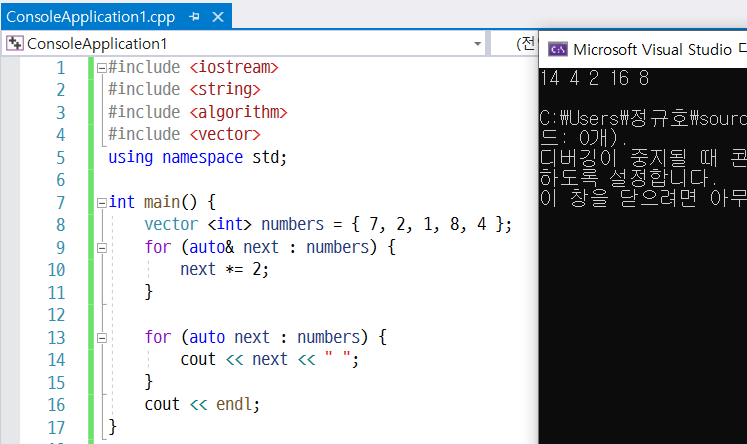Toggle pin on ConsoleApplication1.cpp tab
This screenshot has height=444, width=747.
pyautogui.click(x=194, y=17)
